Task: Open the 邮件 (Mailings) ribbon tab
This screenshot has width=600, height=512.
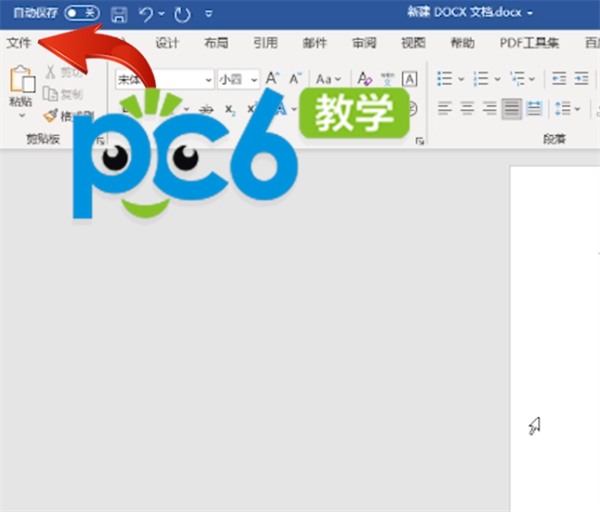Action: 315,42
